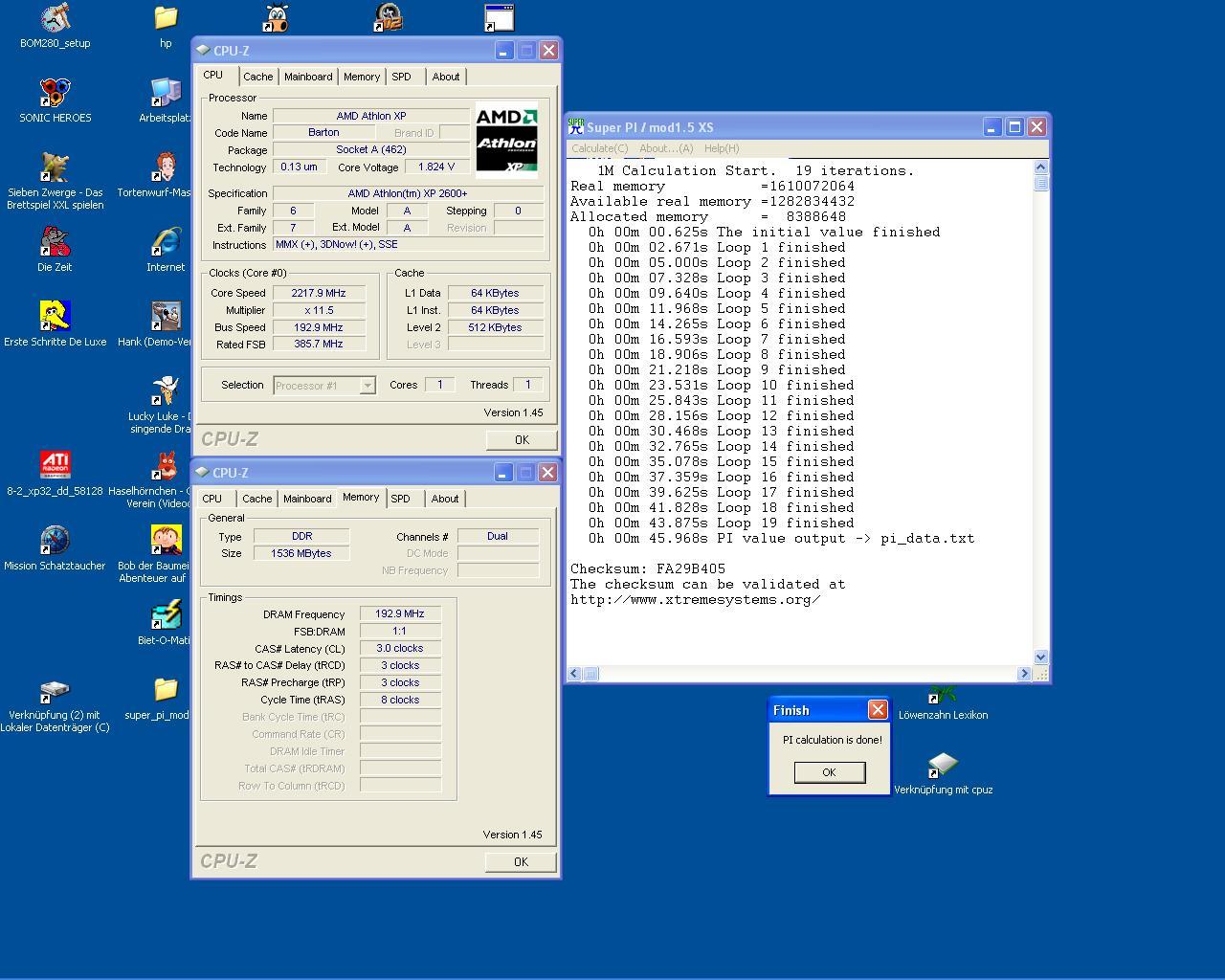1225x980 pixels.
Task: Open ATI 8-2_xp32_dd_58128 driver icon
Action: 55,474
